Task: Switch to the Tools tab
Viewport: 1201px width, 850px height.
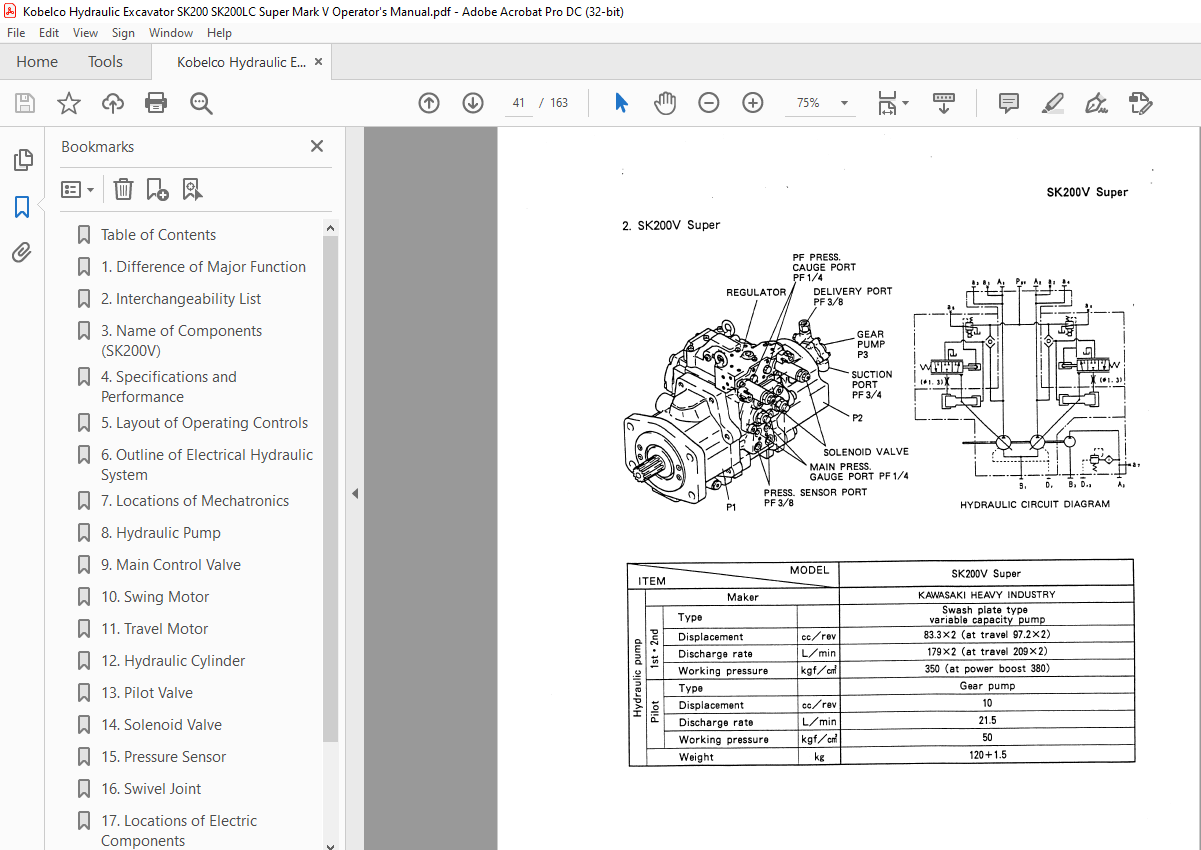Action: click(105, 62)
